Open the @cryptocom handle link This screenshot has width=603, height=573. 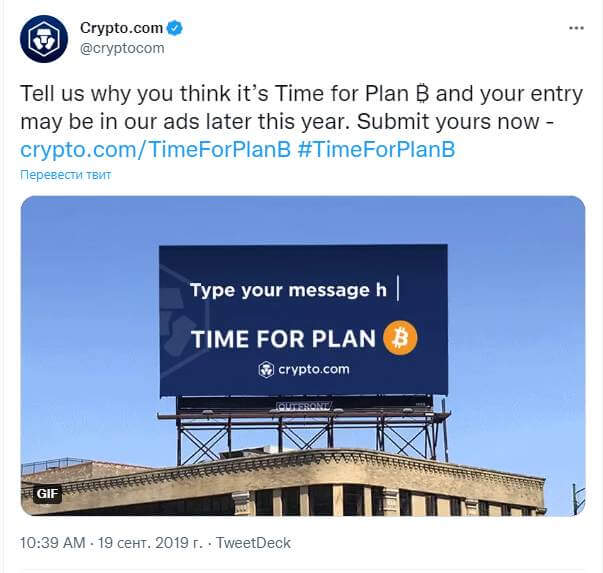(x=122, y=48)
